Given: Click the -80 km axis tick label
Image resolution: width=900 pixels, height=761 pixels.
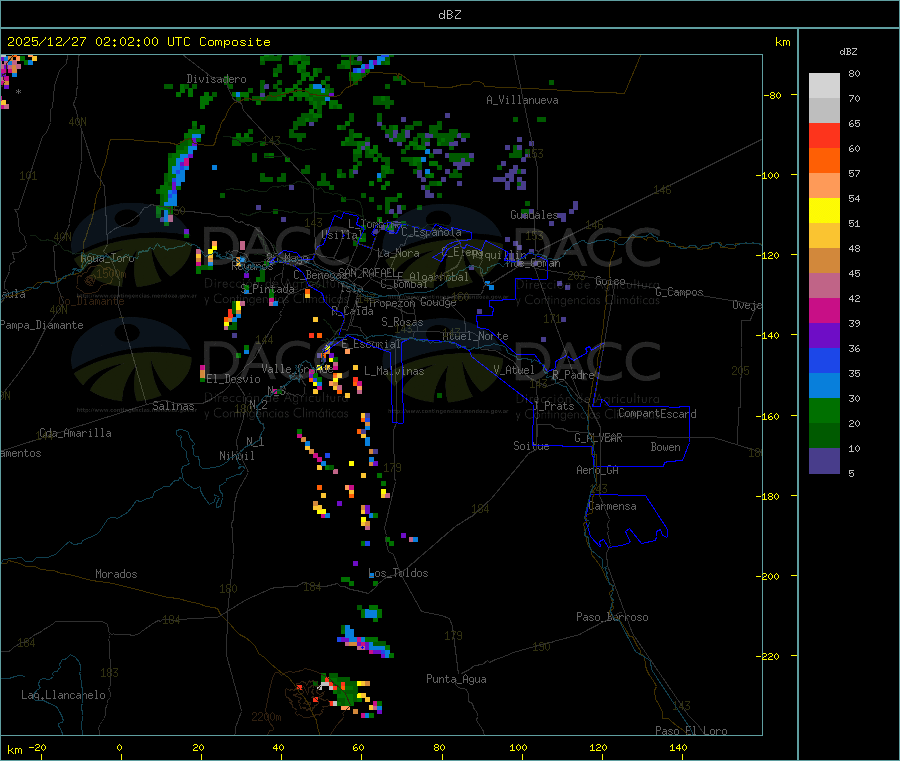Looking at the screenshot, I should 773,95.
